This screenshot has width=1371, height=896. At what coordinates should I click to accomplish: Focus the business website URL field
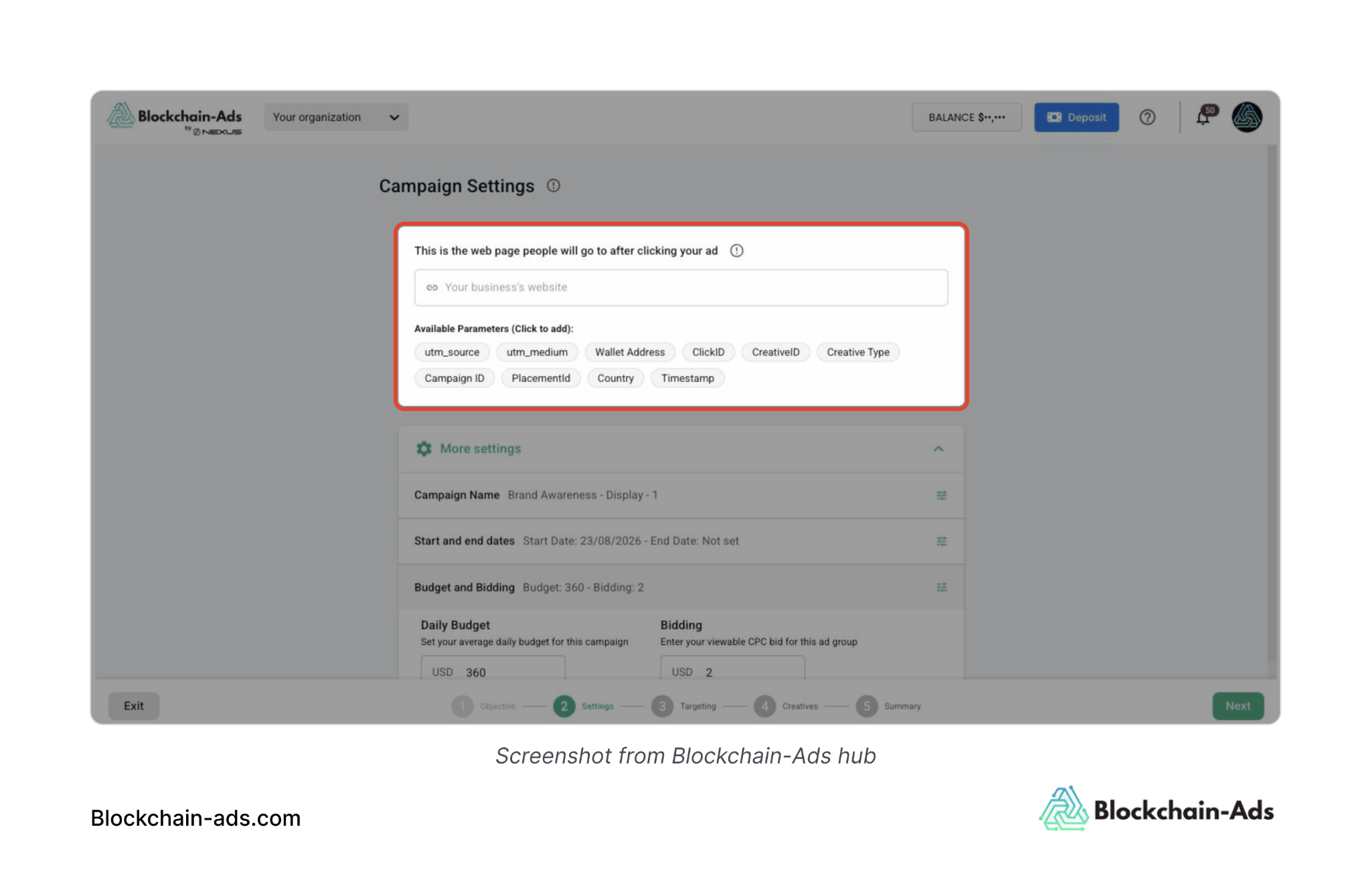tap(681, 287)
